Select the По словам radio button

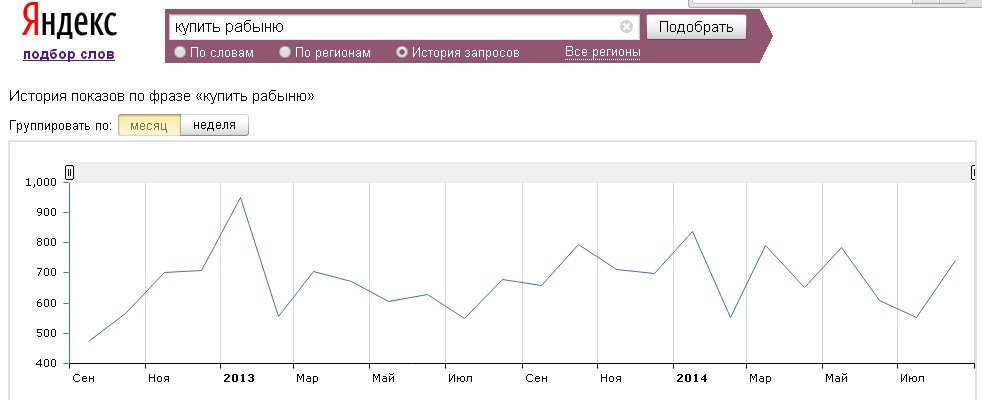tap(180, 52)
